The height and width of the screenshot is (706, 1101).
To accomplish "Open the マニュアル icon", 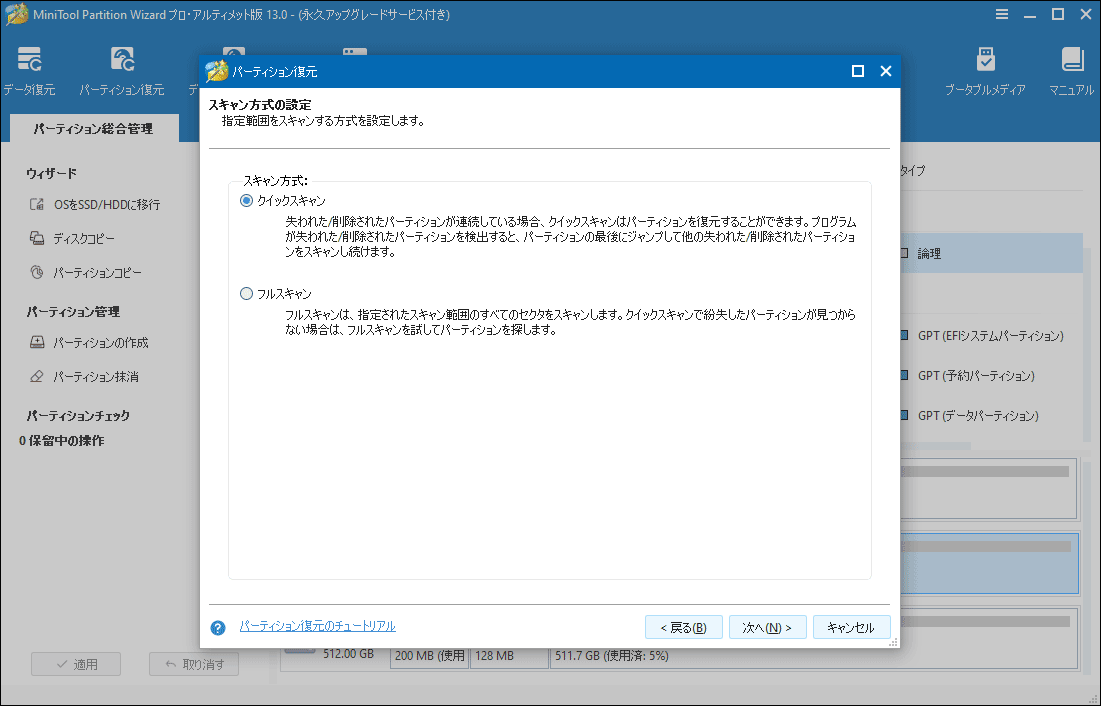I will [x=1072, y=71].
